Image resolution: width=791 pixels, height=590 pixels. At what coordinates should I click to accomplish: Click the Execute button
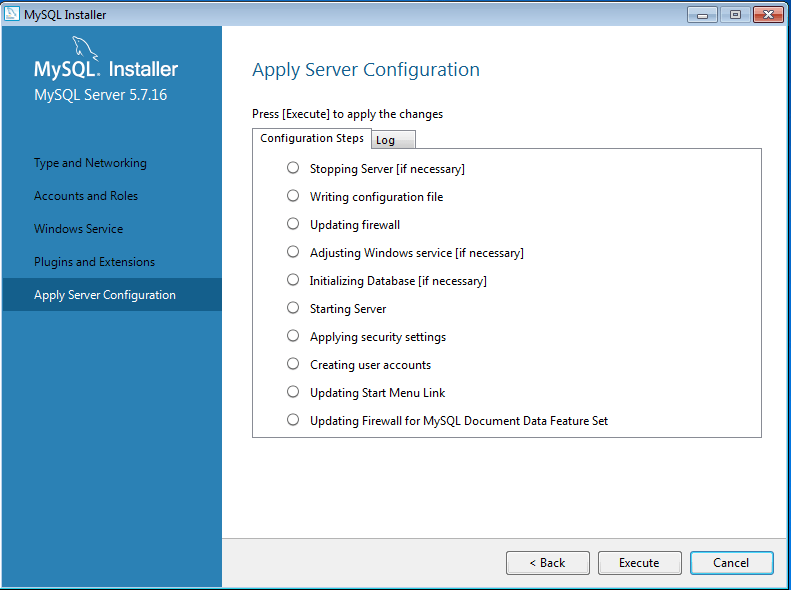pyautogui.click(x=639, y=563)
